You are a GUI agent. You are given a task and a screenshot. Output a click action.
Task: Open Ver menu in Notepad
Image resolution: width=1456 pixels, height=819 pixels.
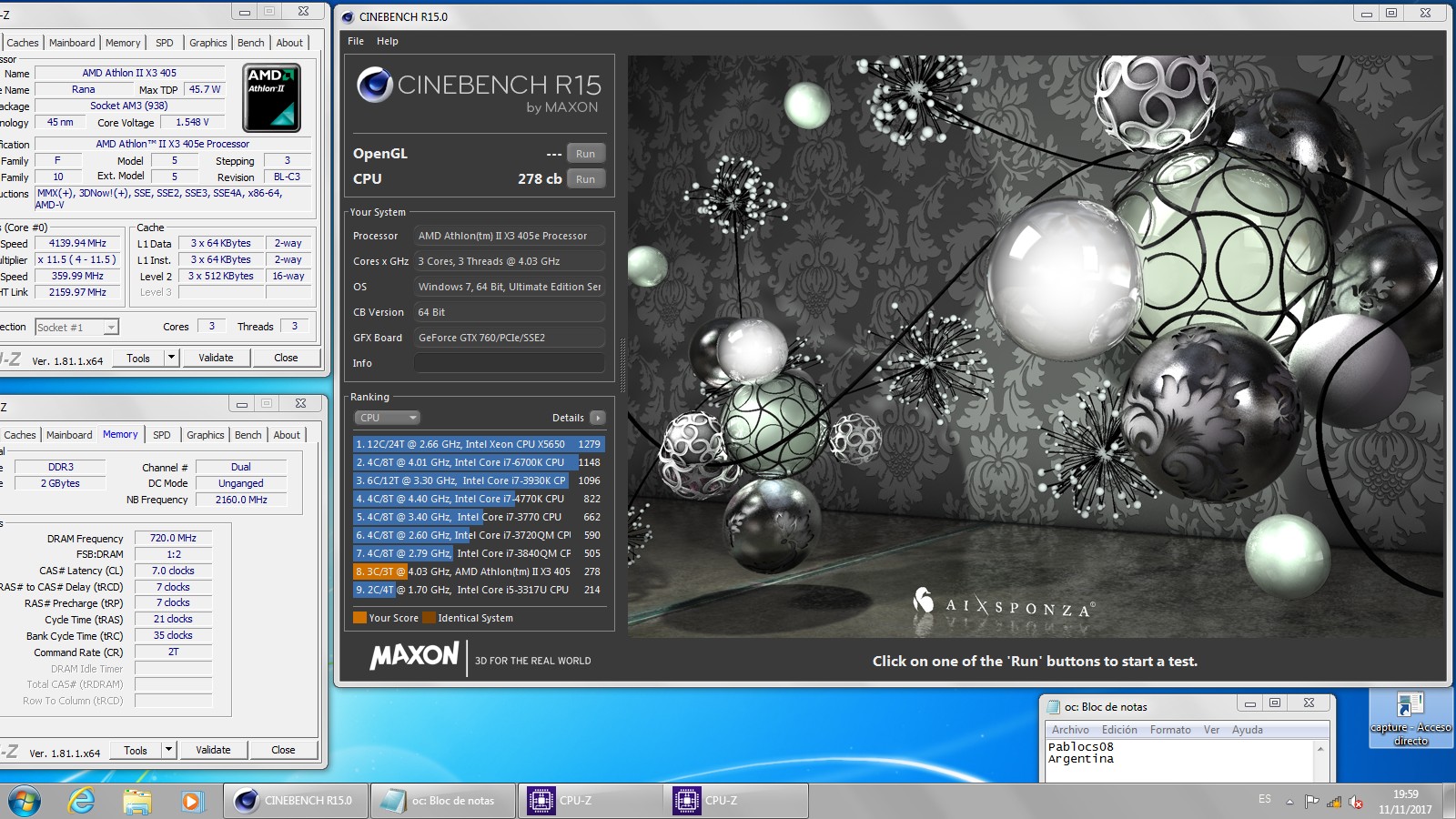click(1211, 730)
